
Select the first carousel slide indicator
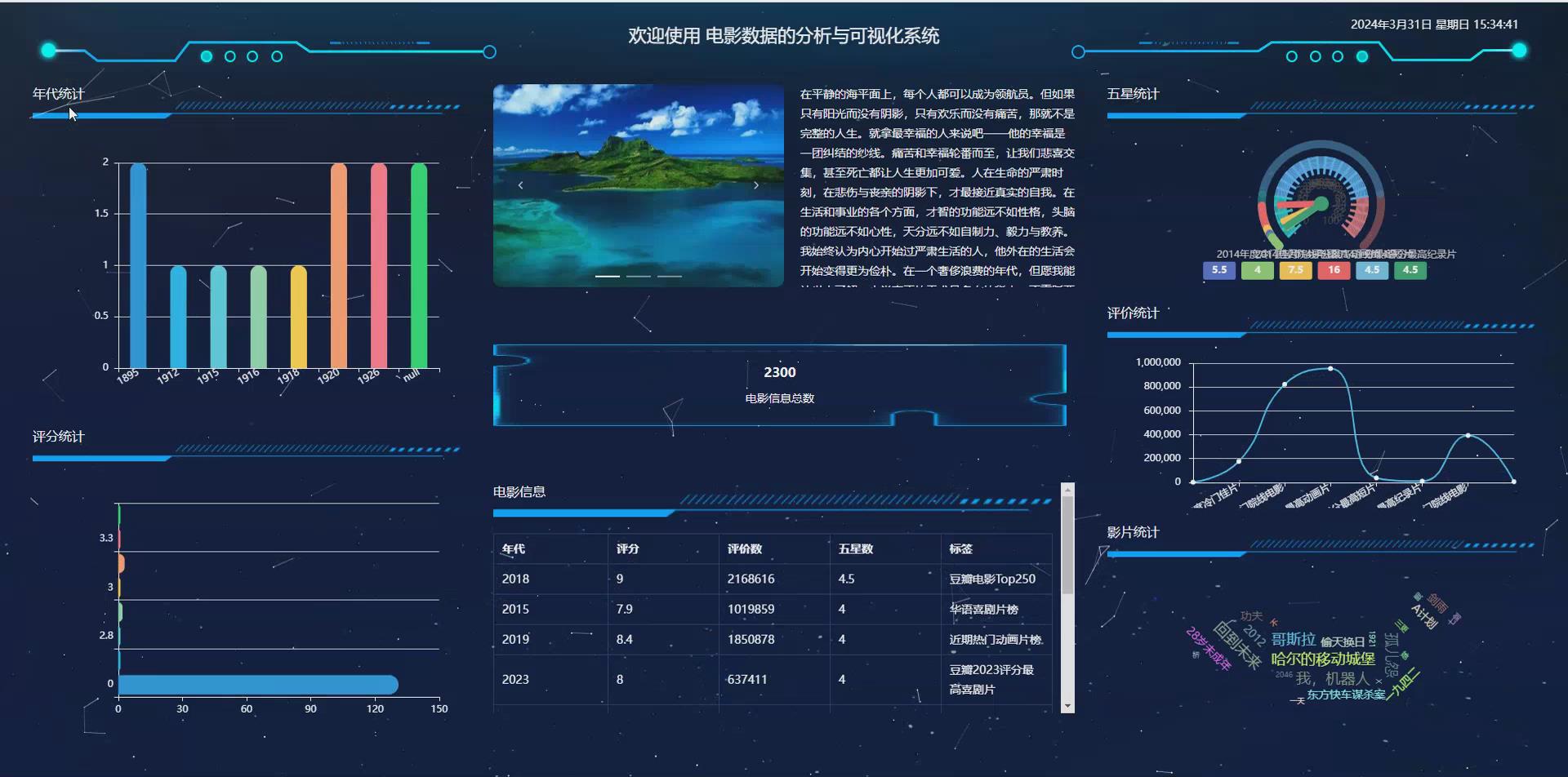607,277
